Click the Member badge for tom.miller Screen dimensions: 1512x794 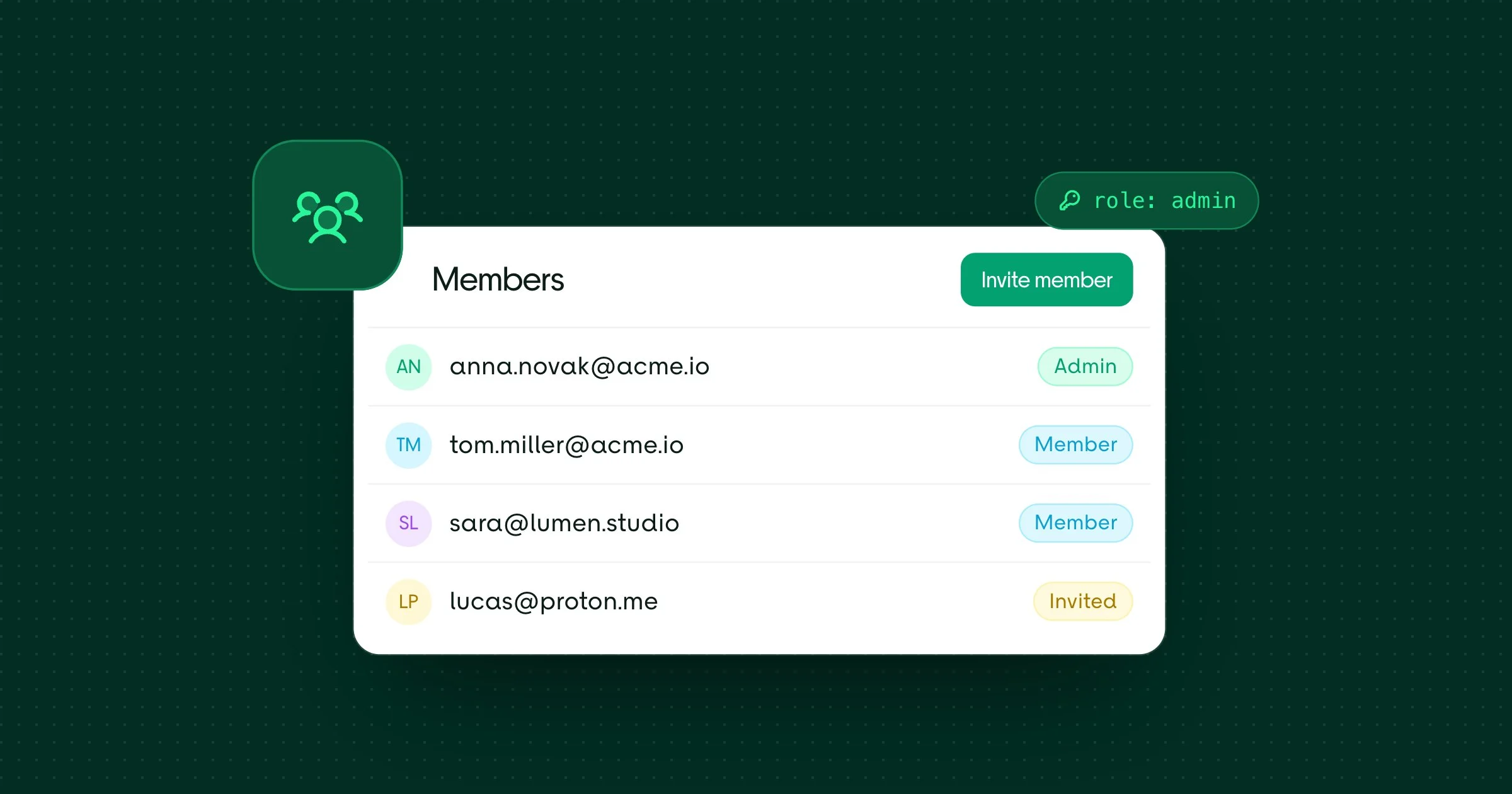[1075, 444]
